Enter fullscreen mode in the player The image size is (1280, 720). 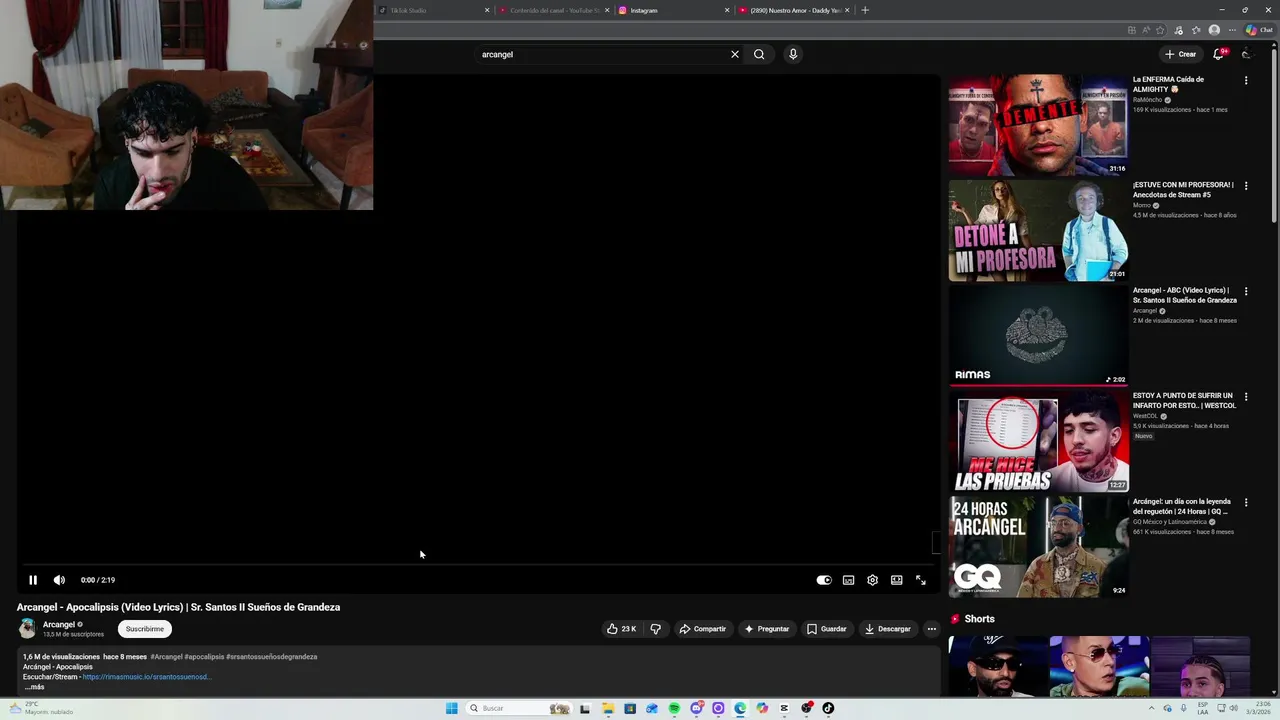pos(921,580)
